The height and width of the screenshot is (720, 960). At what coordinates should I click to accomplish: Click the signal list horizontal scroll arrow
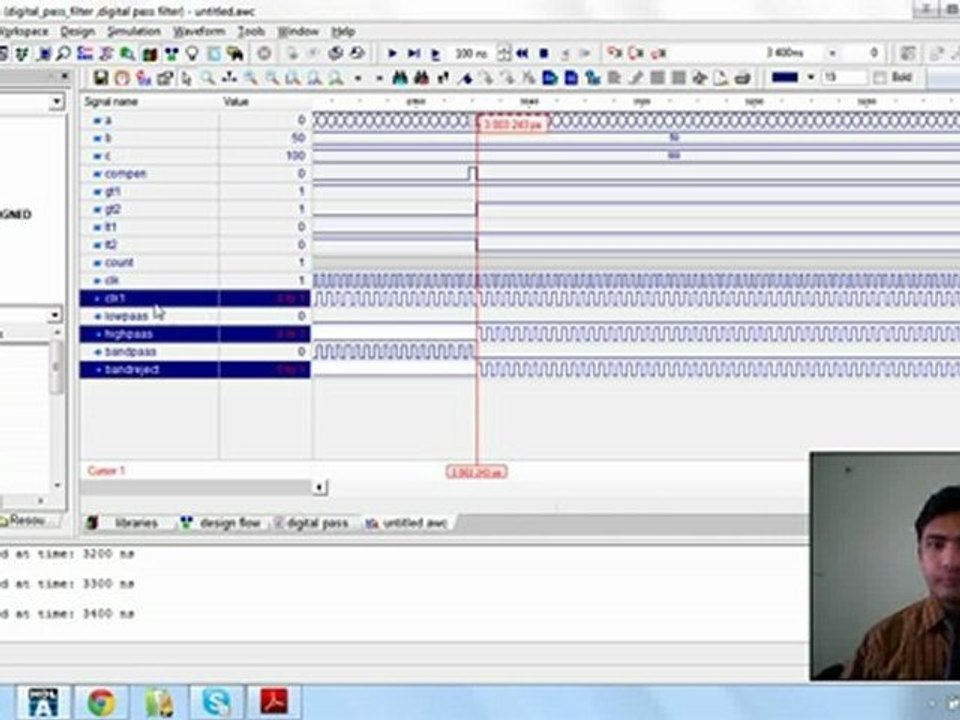pyautogui.click(x=320, y=487)
